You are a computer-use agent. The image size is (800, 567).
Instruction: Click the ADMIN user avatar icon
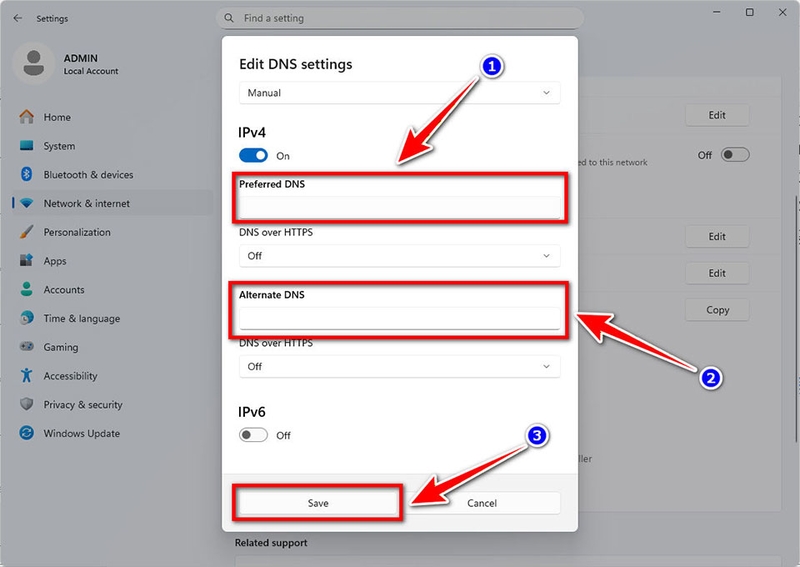point(34,63)
